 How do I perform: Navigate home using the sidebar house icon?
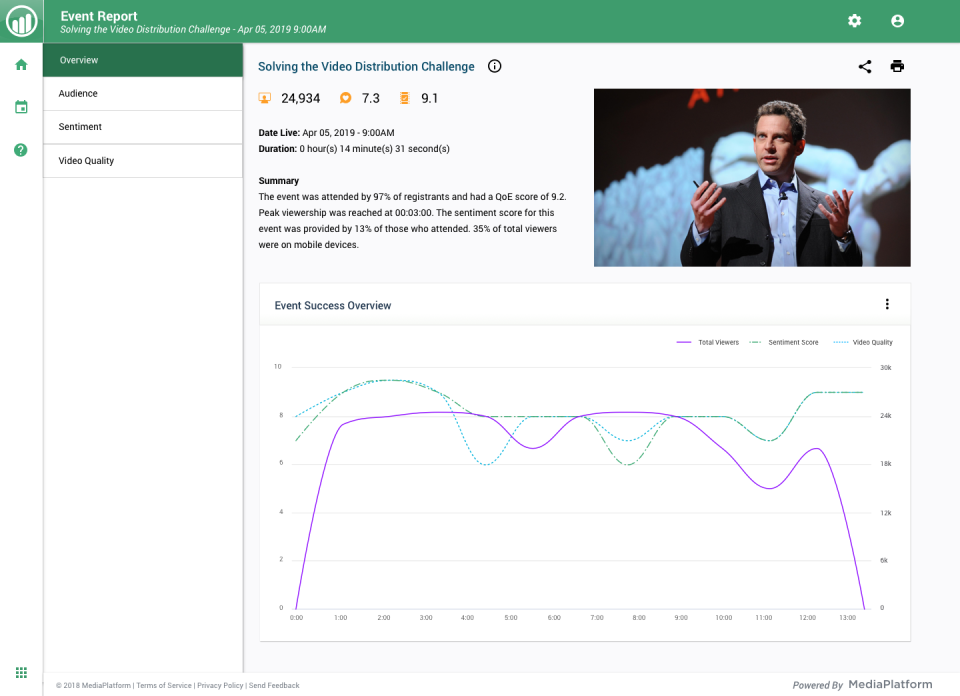tap(20, 62)
